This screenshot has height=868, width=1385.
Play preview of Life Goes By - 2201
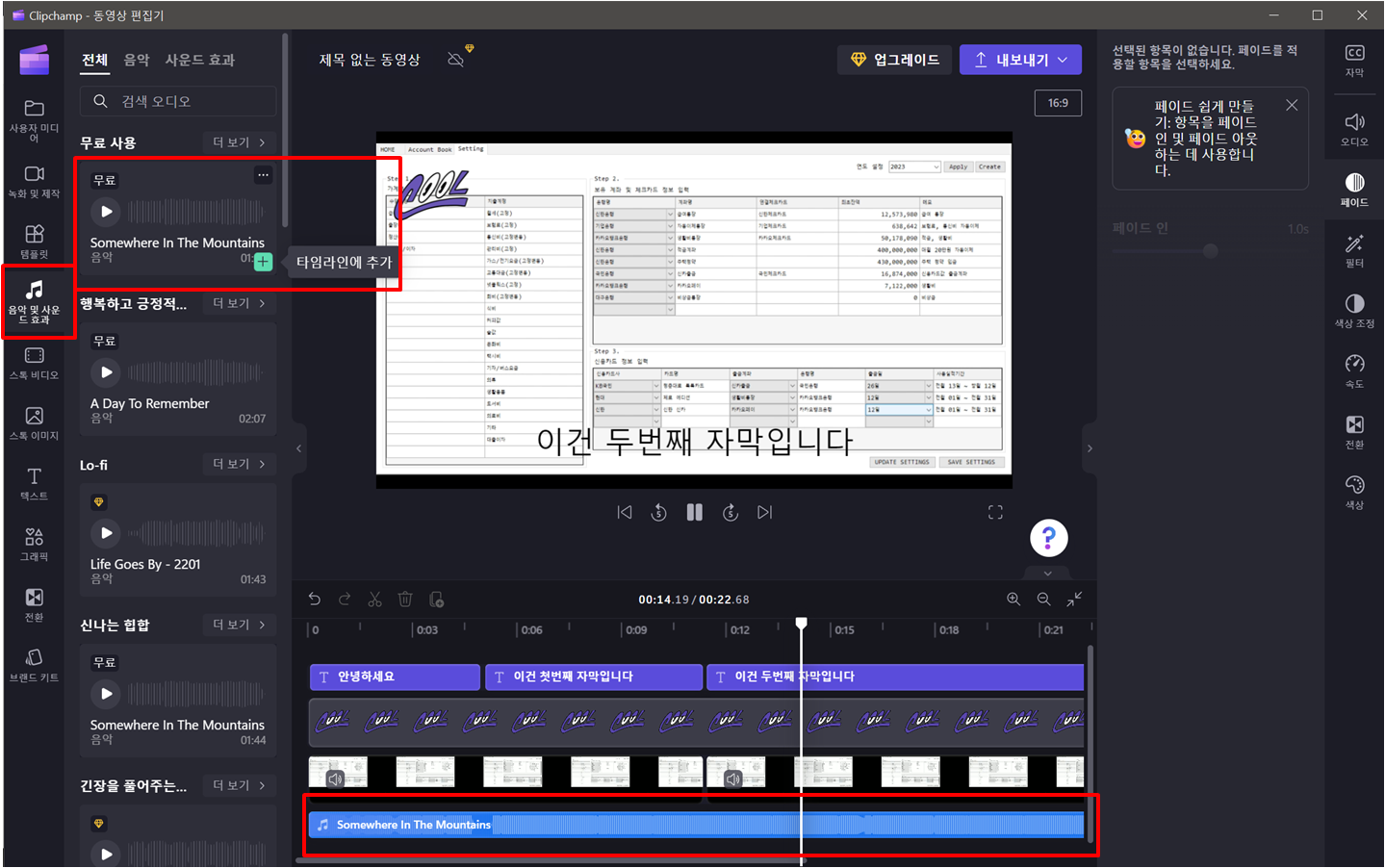pyautogui.click(x=107, y=533)
